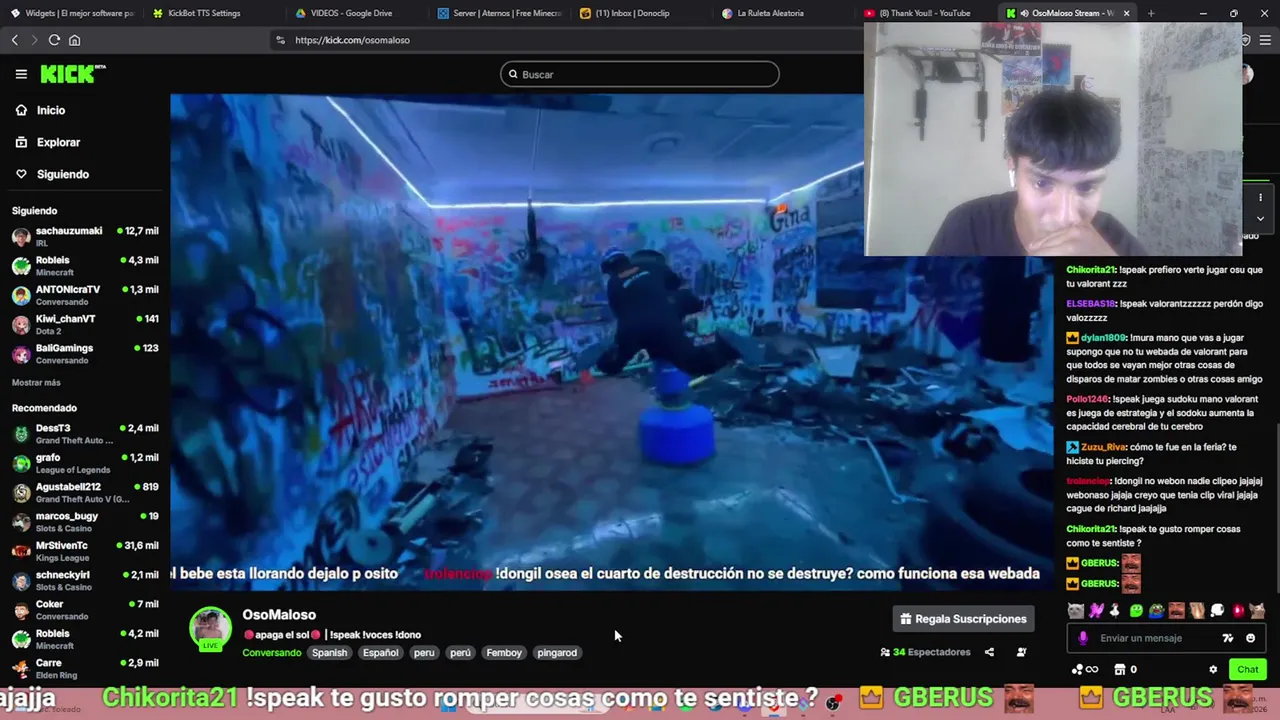The width and height of the screenshot is (1280, 720).
Task: Focus the Buscar search field
Action: [x=640, y=74]
